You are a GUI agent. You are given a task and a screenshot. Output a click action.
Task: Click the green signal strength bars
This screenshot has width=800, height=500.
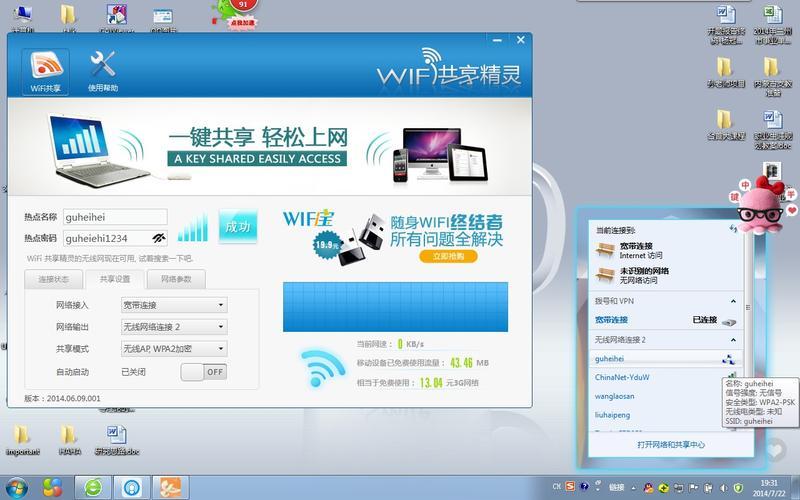[x=193, y=228]
